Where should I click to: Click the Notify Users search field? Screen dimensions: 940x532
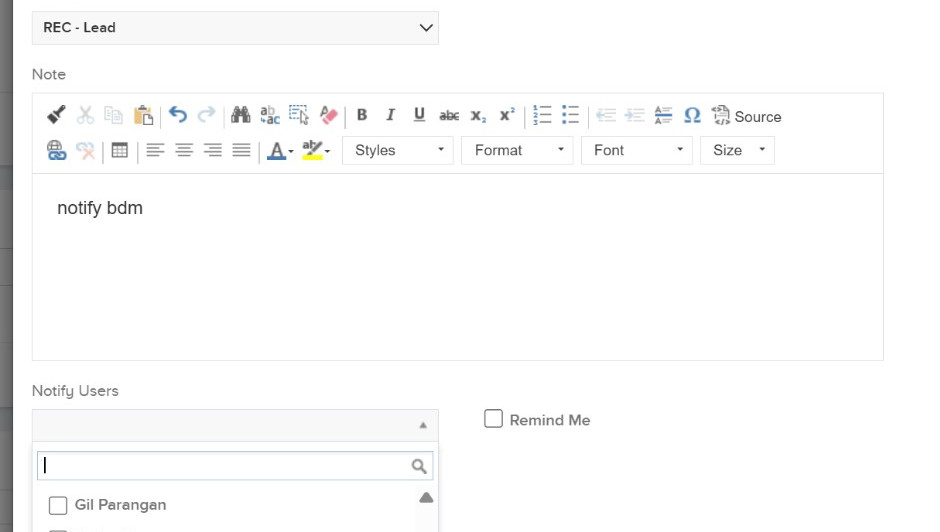pyautogui.click(x=235, y=466)
